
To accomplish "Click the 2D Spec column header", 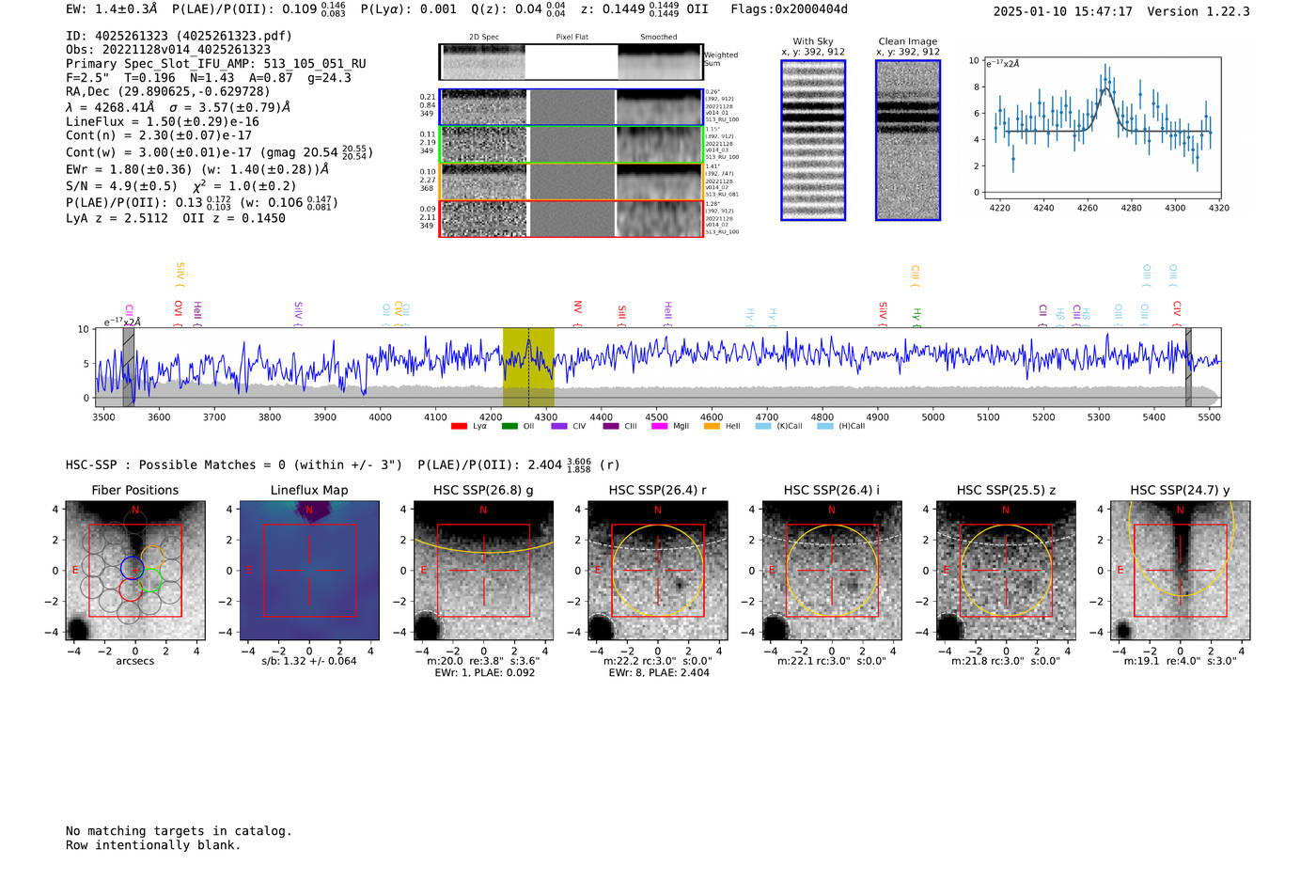I will [x=484, y=38].
